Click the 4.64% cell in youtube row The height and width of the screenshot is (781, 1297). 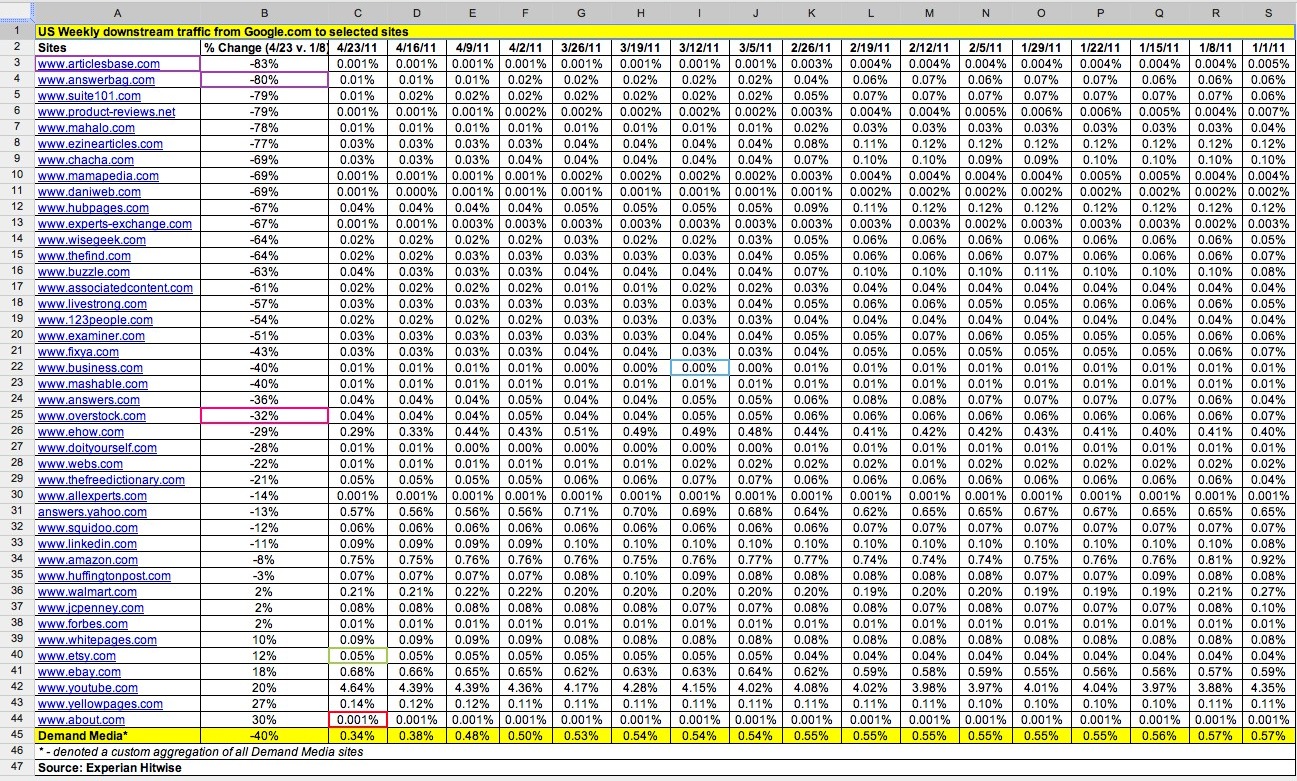pos(358,688)
